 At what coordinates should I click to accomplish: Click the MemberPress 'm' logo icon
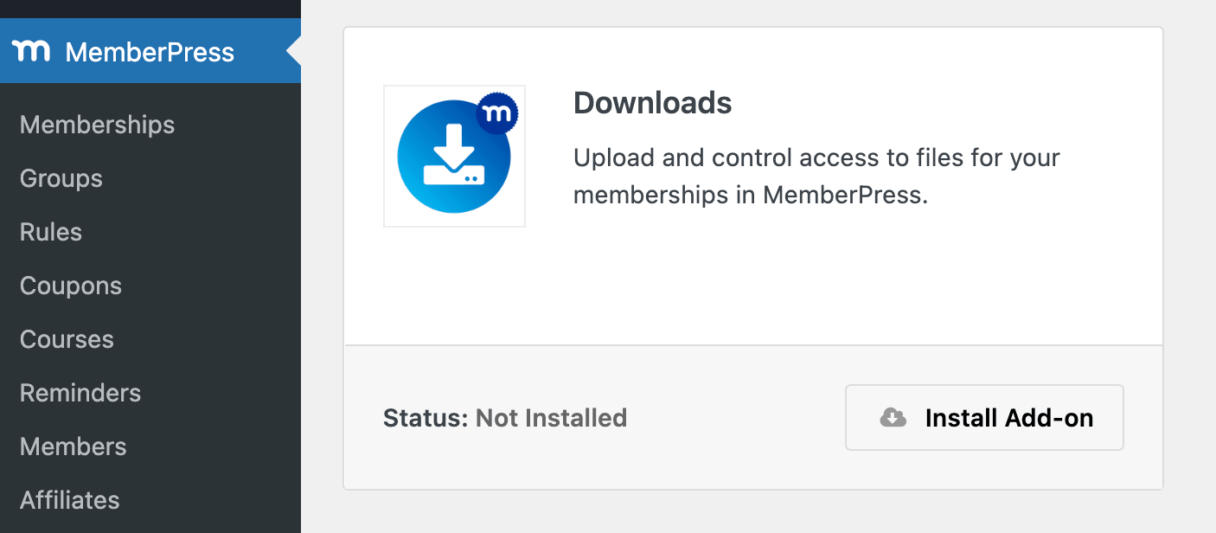(31, 51)
